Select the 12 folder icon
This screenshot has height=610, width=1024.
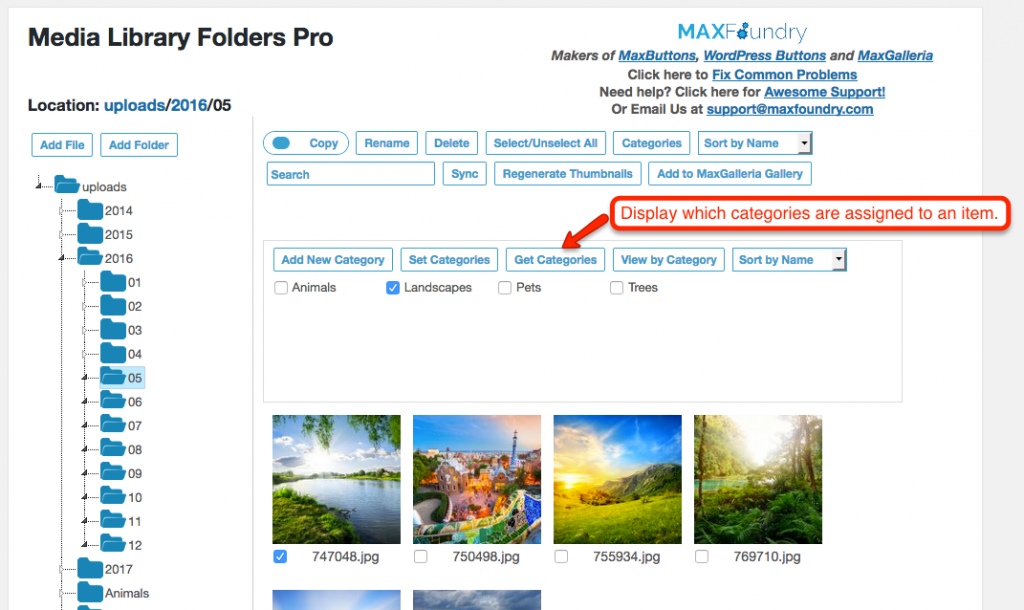113,544
